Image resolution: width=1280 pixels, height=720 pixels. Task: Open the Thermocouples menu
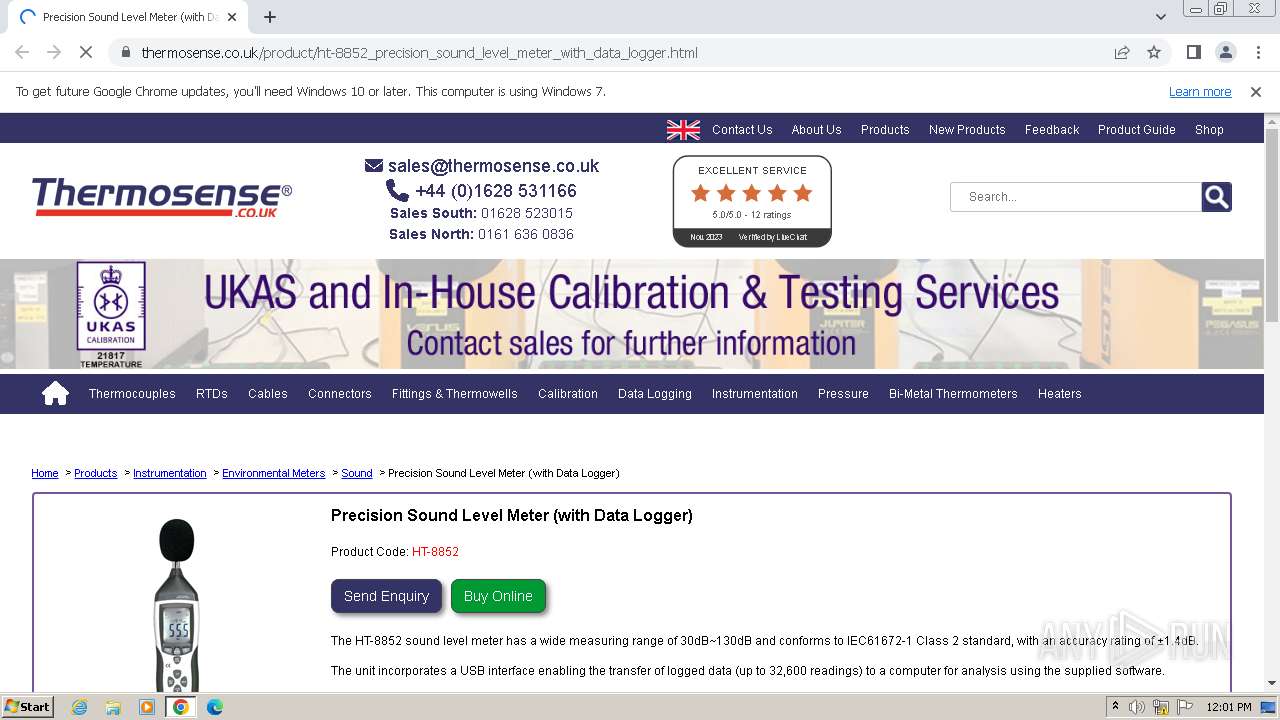132,394
